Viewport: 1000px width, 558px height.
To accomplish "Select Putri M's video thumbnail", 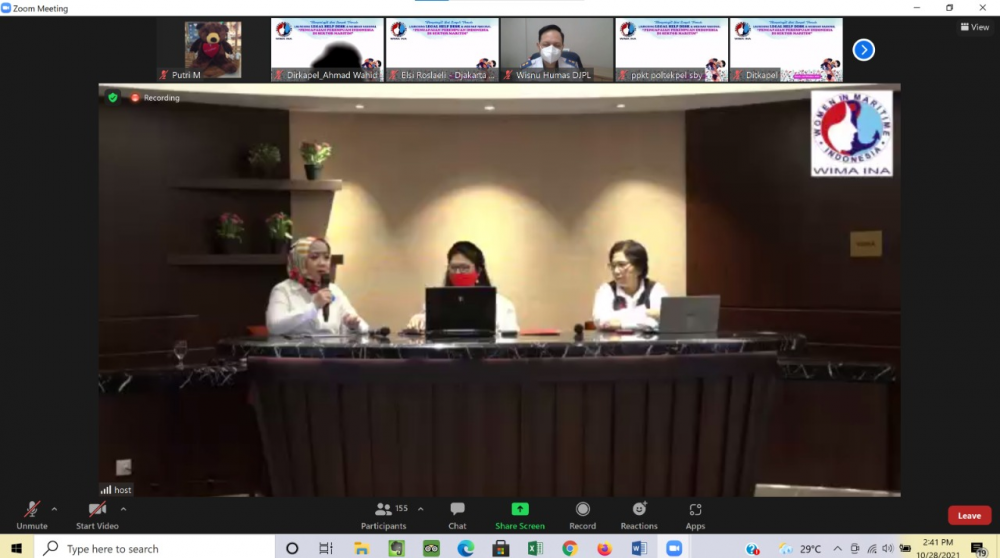I will point(213,50).
